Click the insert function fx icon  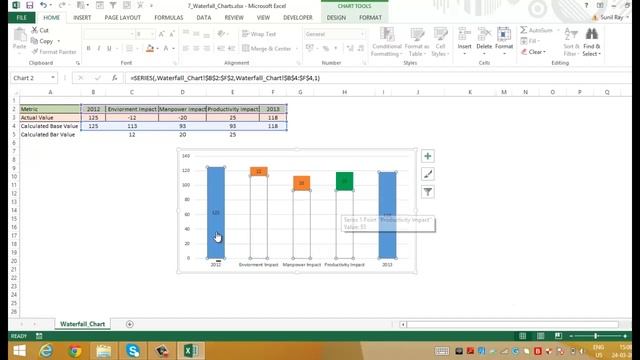click(115, 78)
